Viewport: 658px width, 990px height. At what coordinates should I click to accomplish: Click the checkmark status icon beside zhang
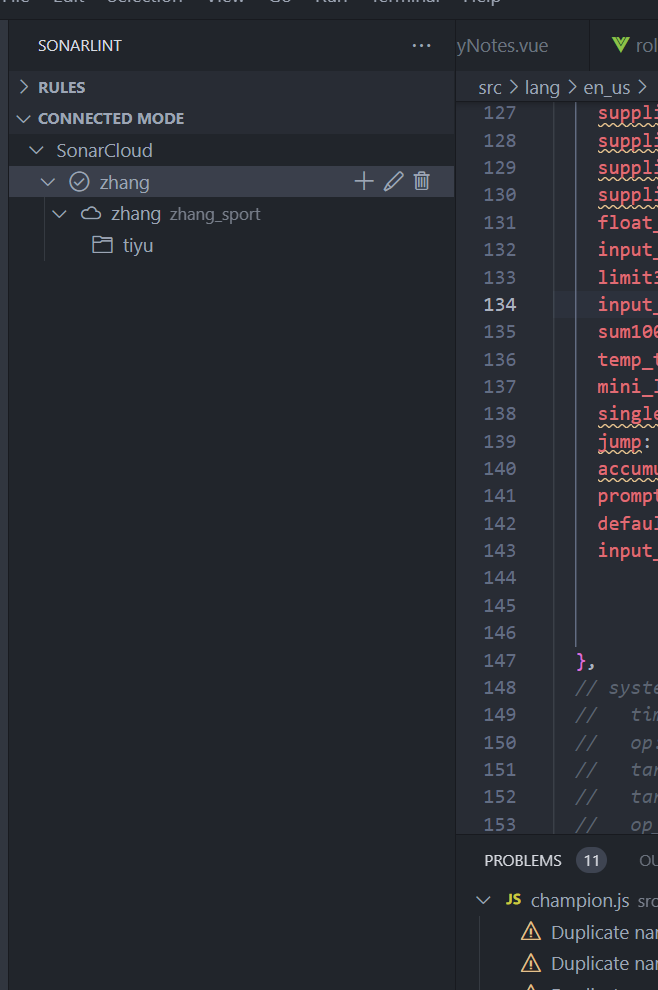click(79, 182)
